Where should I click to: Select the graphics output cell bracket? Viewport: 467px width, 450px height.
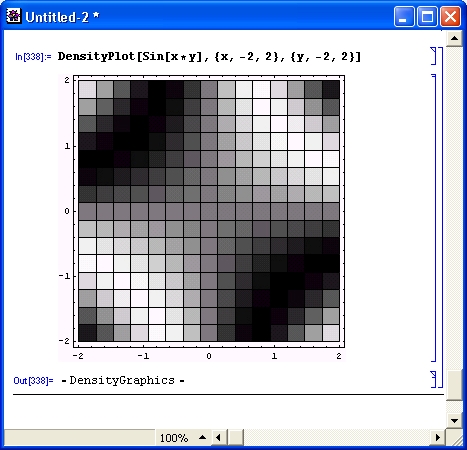coord(433,218)
